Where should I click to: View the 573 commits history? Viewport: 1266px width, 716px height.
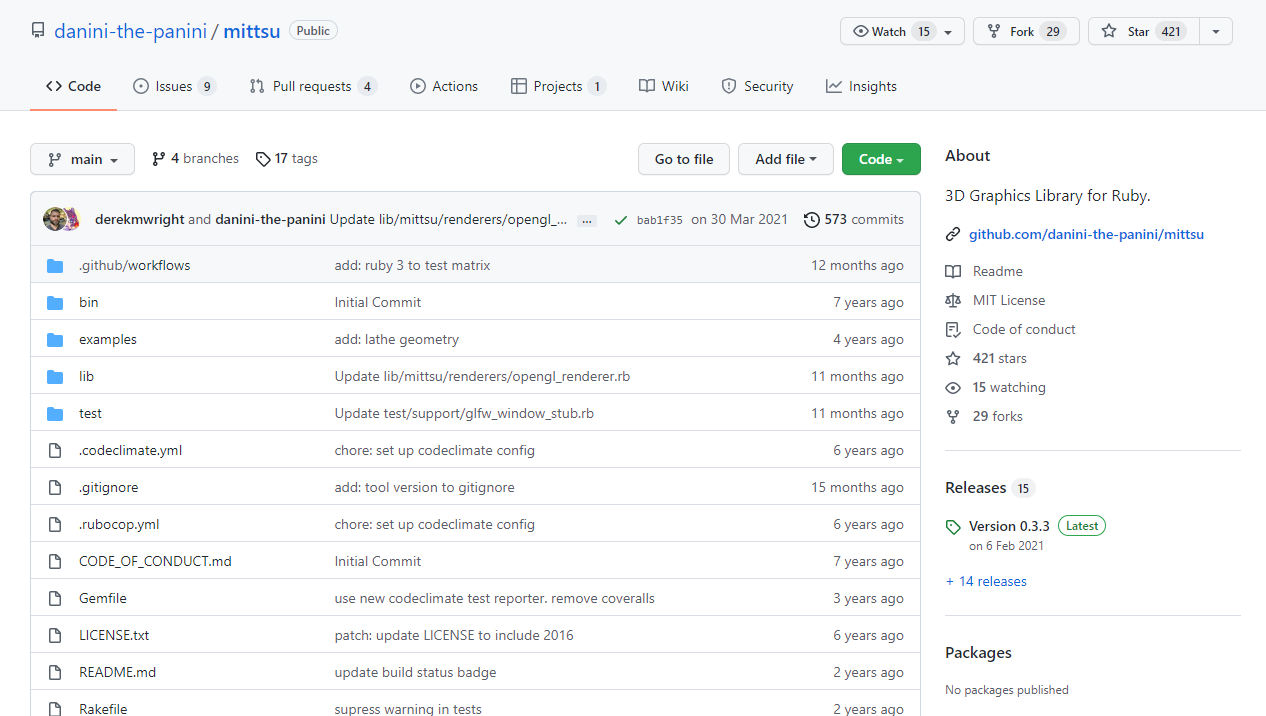point(854,219)
